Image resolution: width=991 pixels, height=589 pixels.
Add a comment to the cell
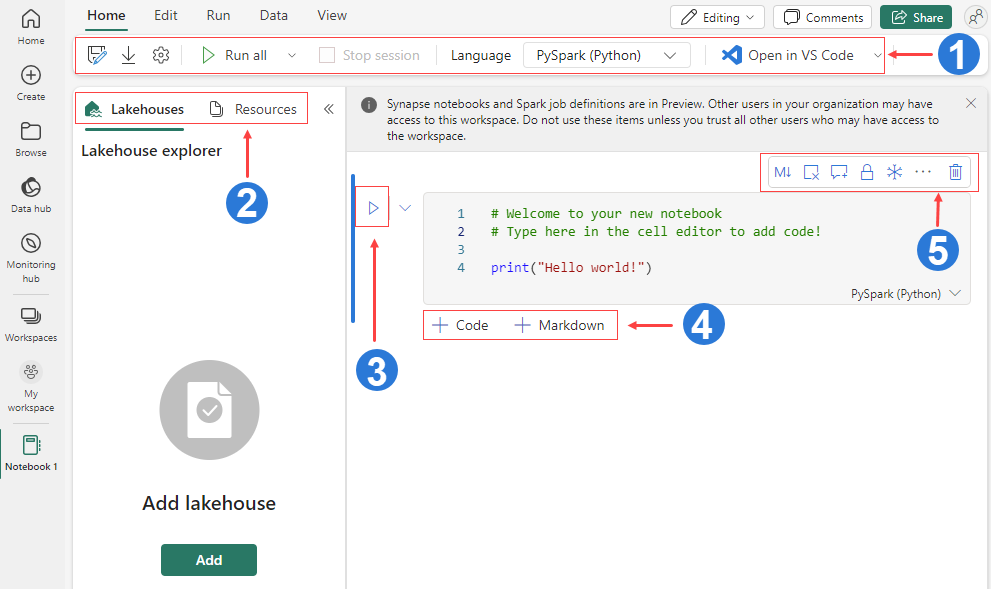[838, 171]
